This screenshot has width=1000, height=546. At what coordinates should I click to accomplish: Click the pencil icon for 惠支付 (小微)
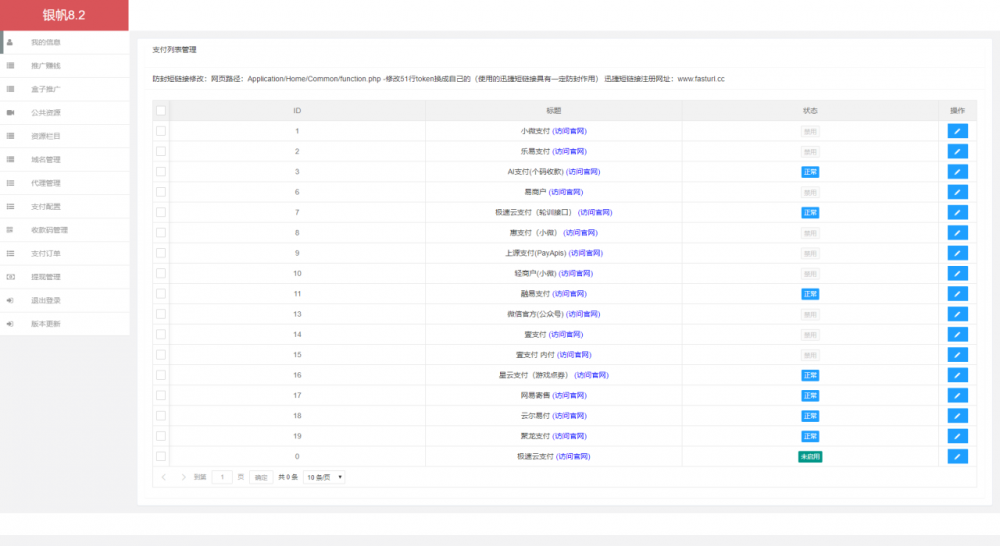click(957, 233)
